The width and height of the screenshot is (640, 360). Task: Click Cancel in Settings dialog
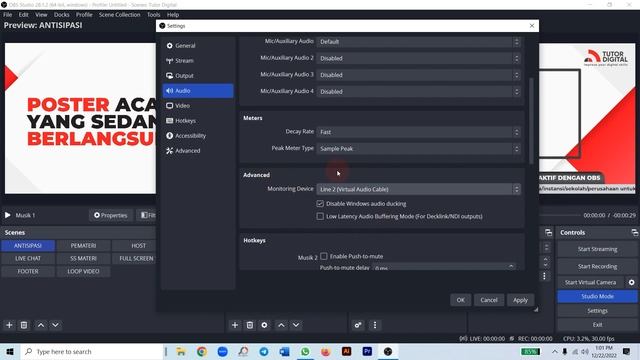tap(489, 300)
